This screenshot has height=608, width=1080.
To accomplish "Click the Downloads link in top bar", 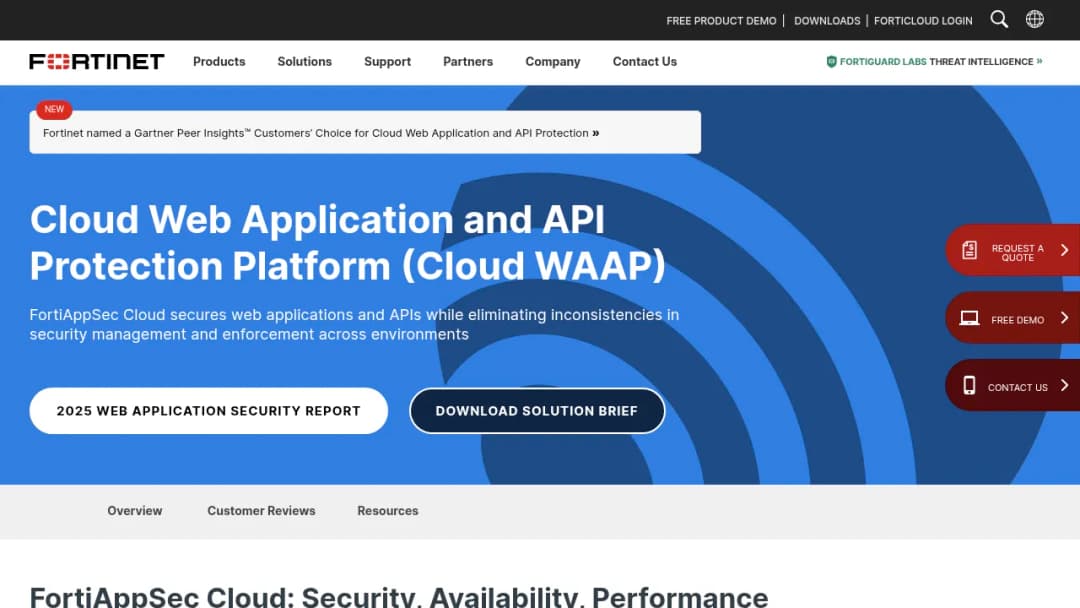I will (827, 21).
